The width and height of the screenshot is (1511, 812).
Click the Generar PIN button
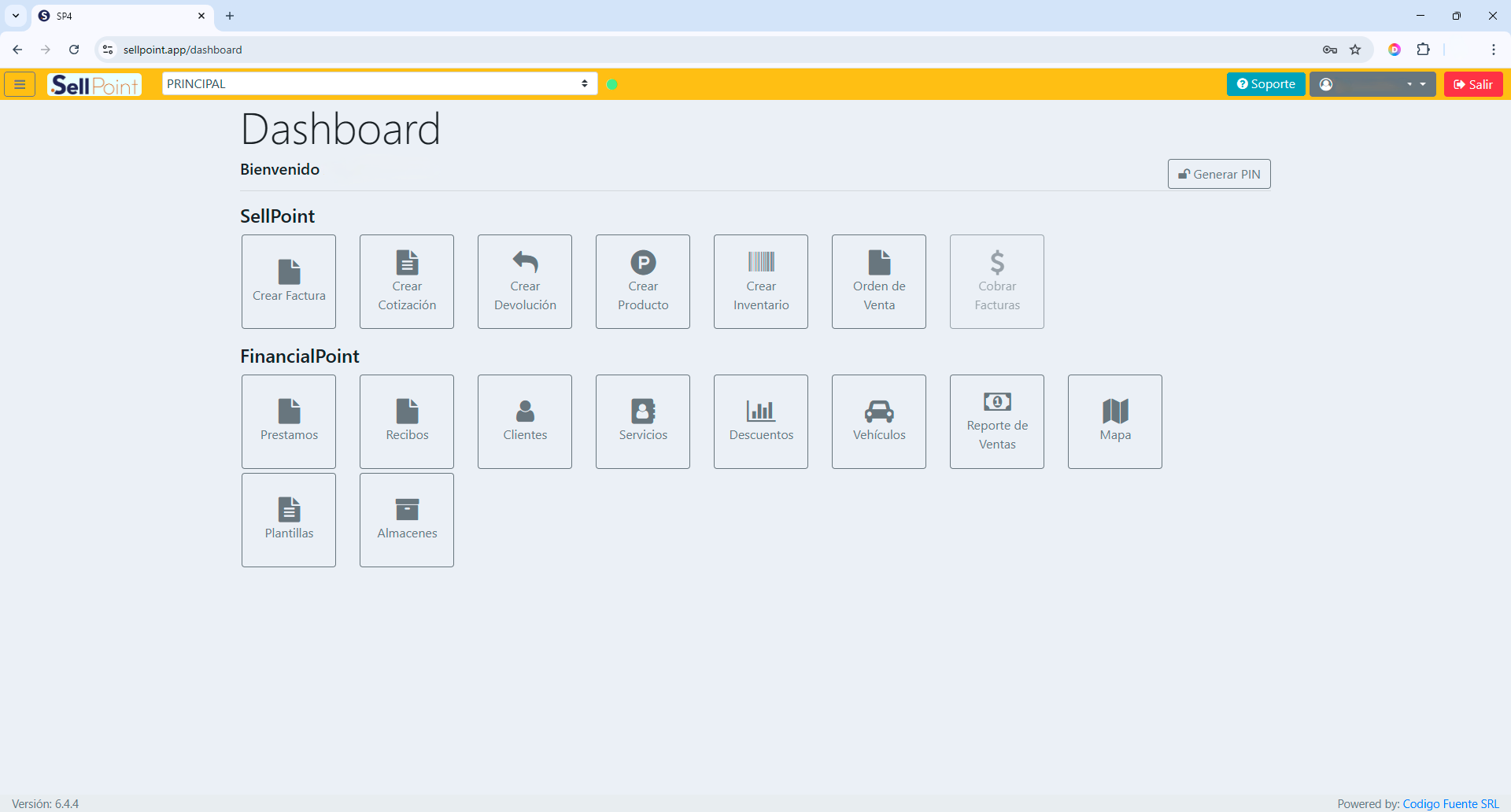pos(1219,174)
